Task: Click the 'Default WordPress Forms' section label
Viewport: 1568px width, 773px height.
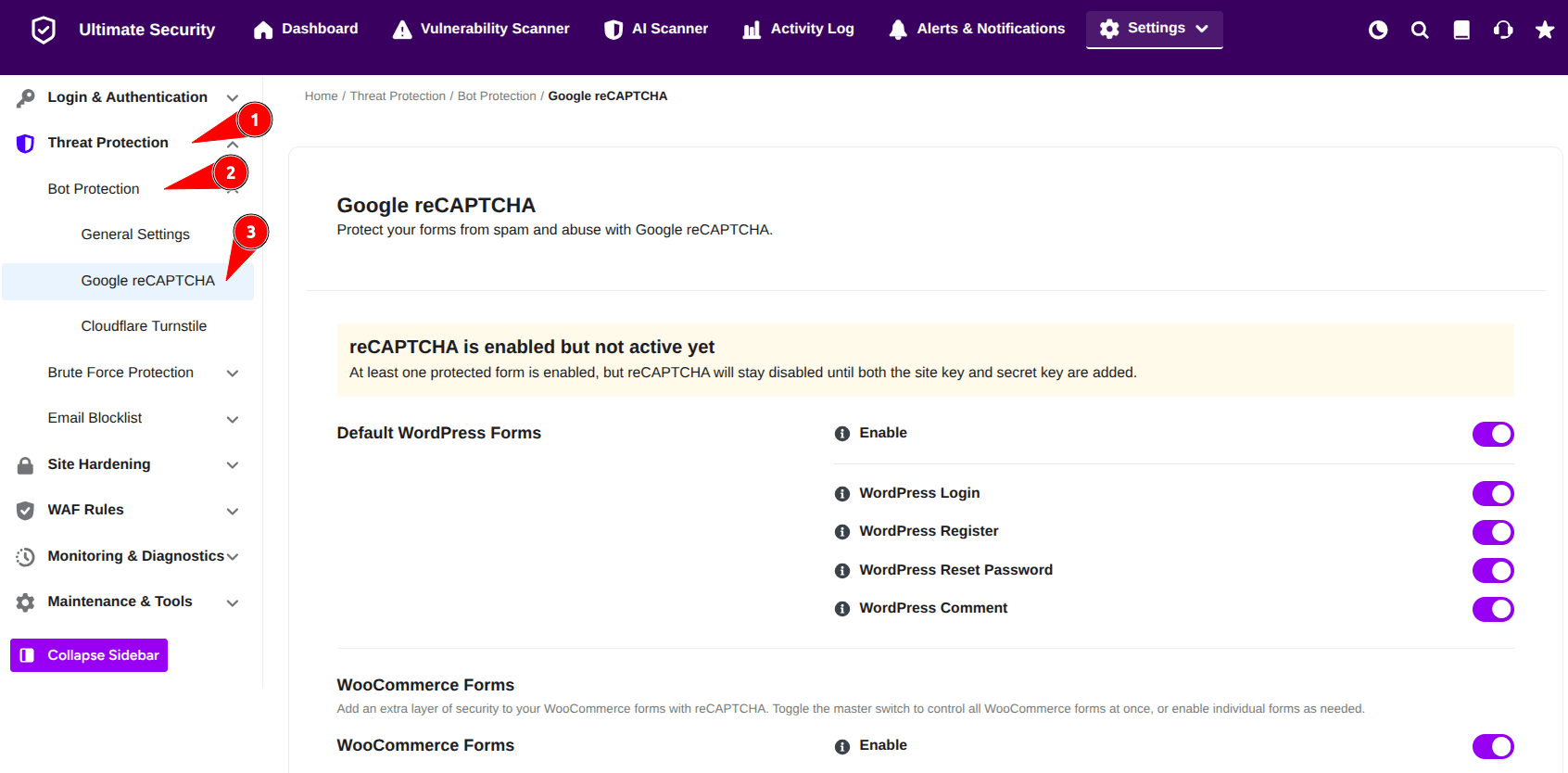Action: (x=439, y=433)
